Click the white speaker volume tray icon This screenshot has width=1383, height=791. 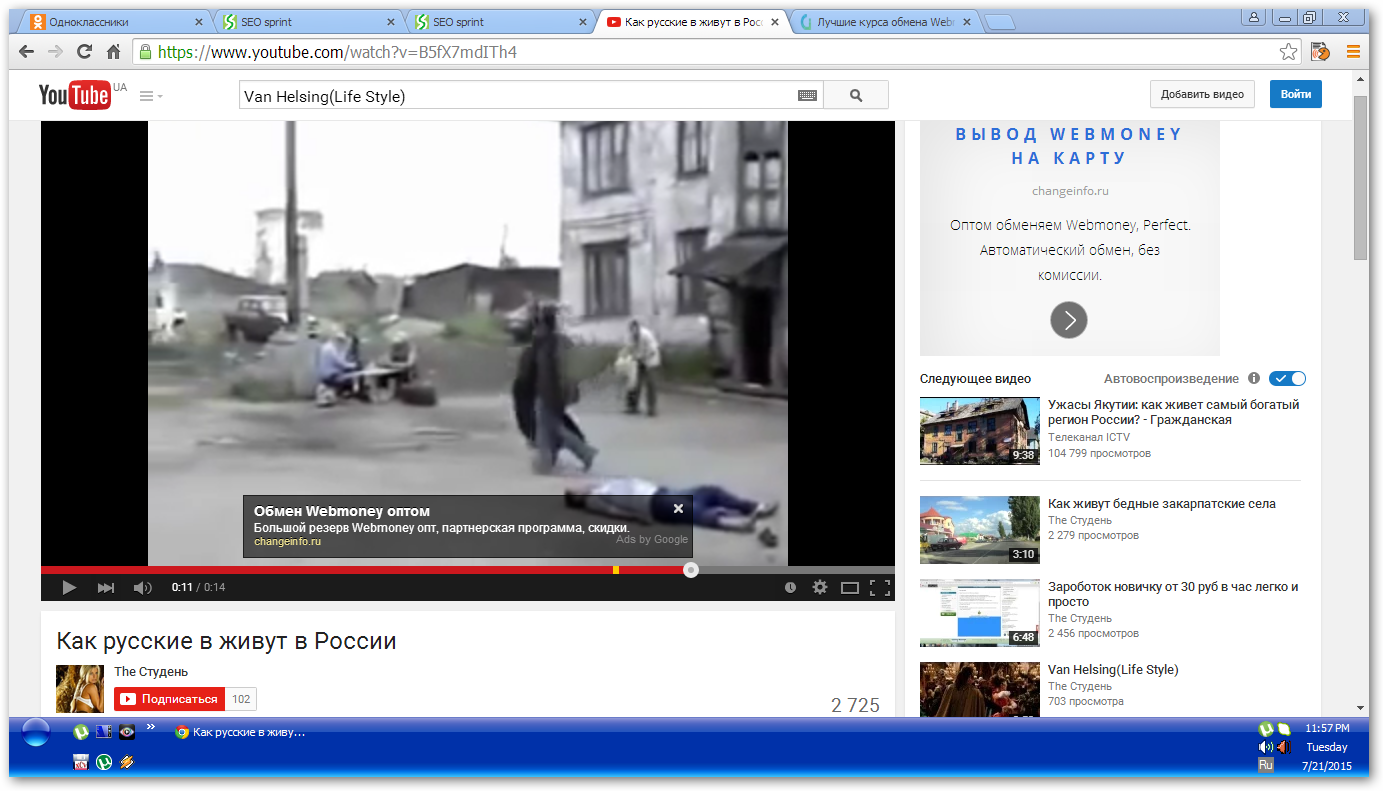[1266, 747]
